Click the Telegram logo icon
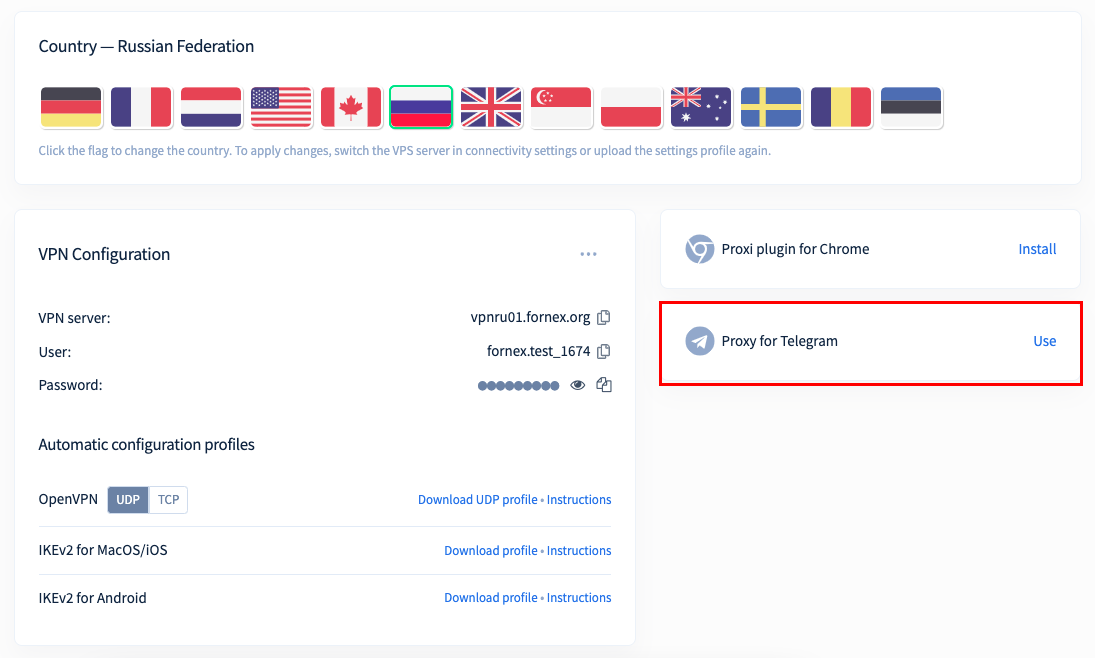Image resolution: width=1095 pixels, height=658 pixels. coord(700,341)
